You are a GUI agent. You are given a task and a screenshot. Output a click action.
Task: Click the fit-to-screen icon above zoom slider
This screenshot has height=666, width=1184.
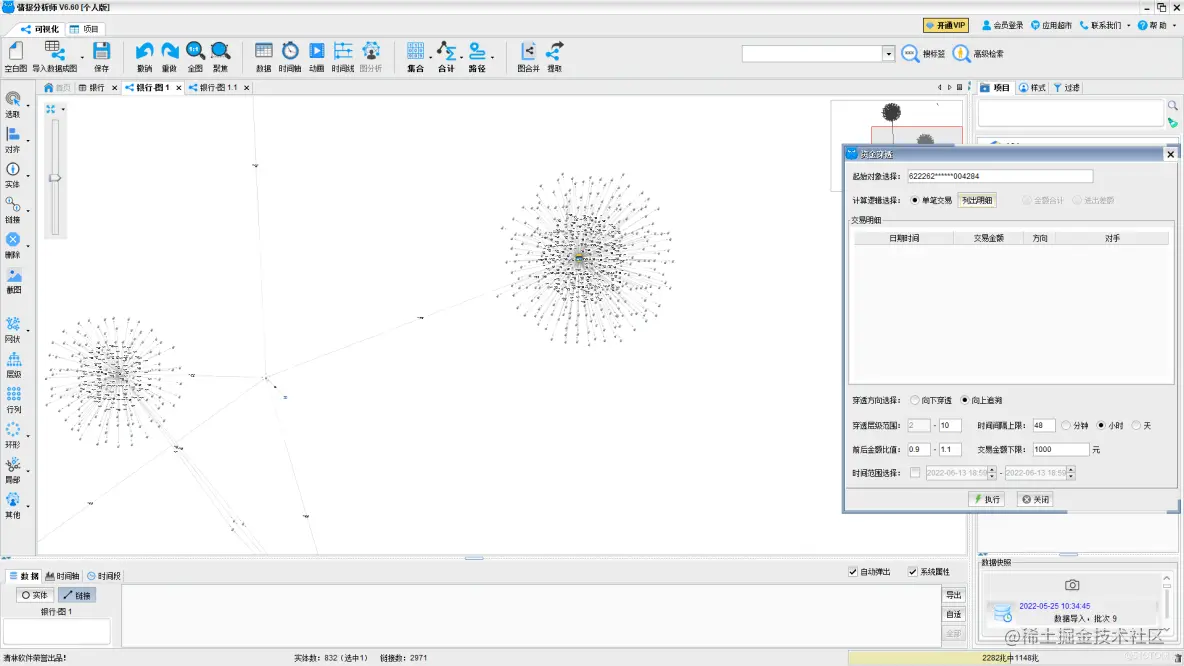51,109
